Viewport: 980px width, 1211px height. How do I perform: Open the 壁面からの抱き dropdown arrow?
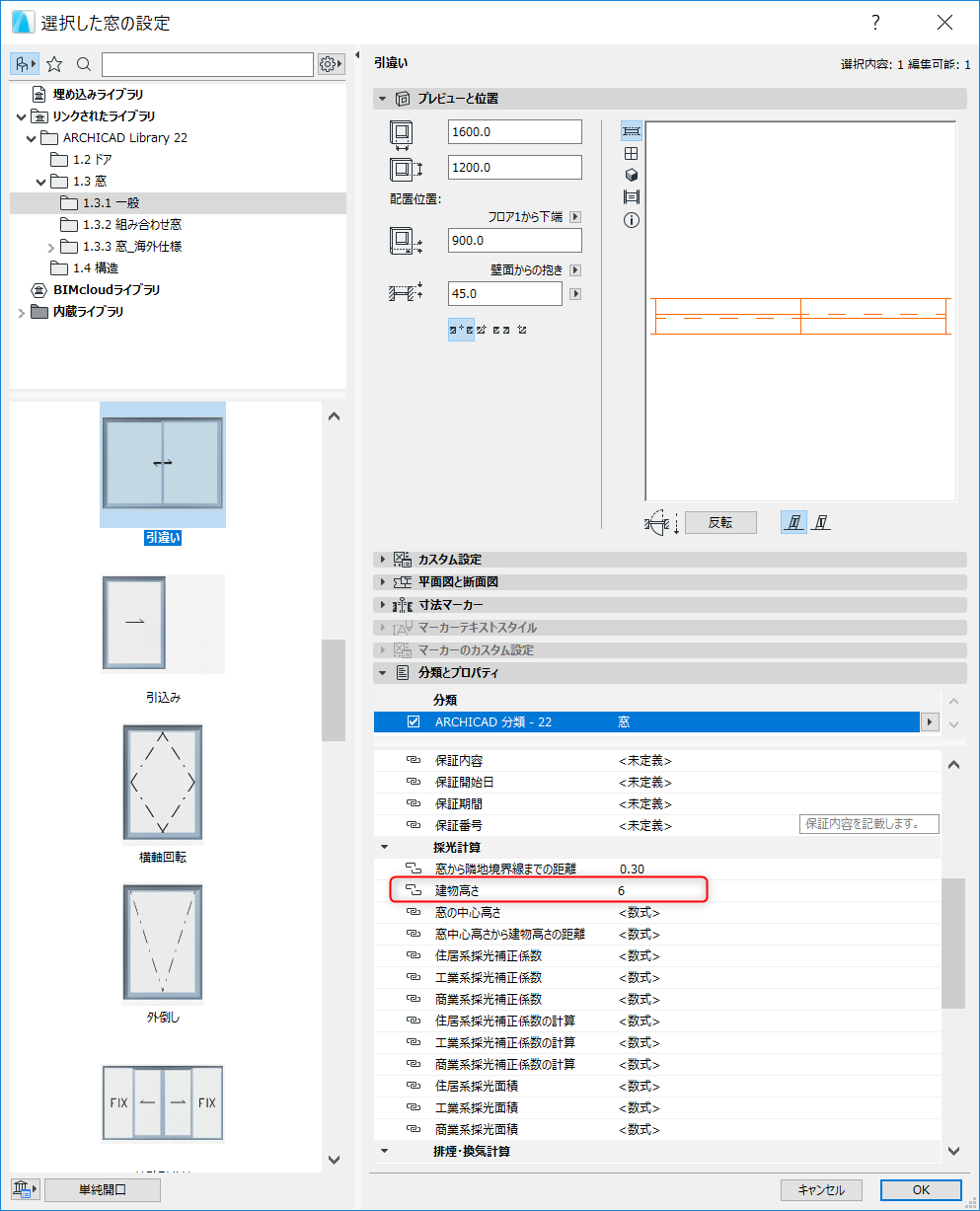tap(575, 269)
